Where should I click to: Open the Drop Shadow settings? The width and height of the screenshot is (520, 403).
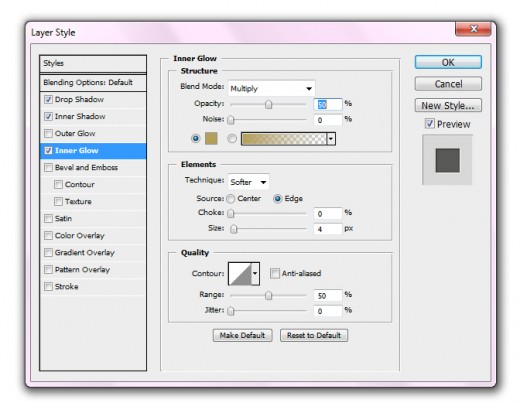pos(79,99)
